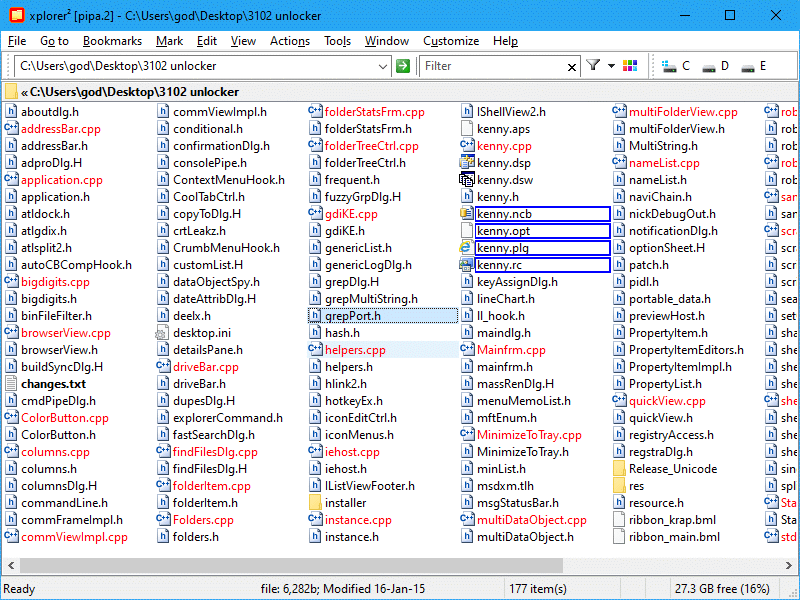
Task: Click the xplorer2 app icon in title bar
Action: (x=16, y=15)
